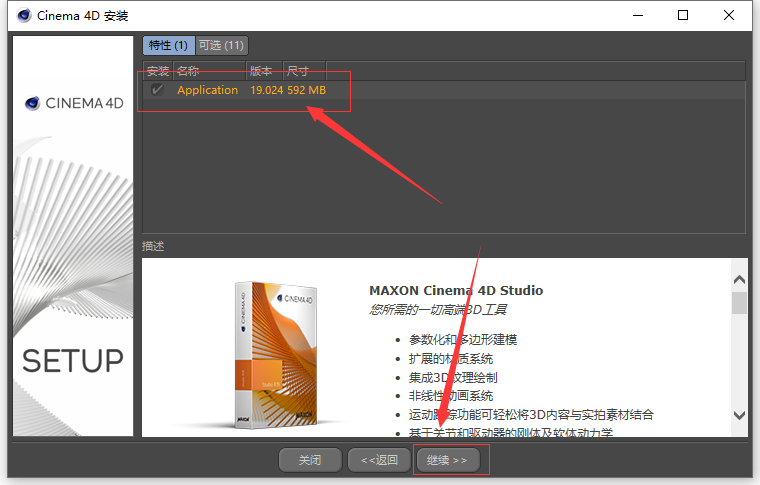Continue with 继续 >> button

(447, 460)
